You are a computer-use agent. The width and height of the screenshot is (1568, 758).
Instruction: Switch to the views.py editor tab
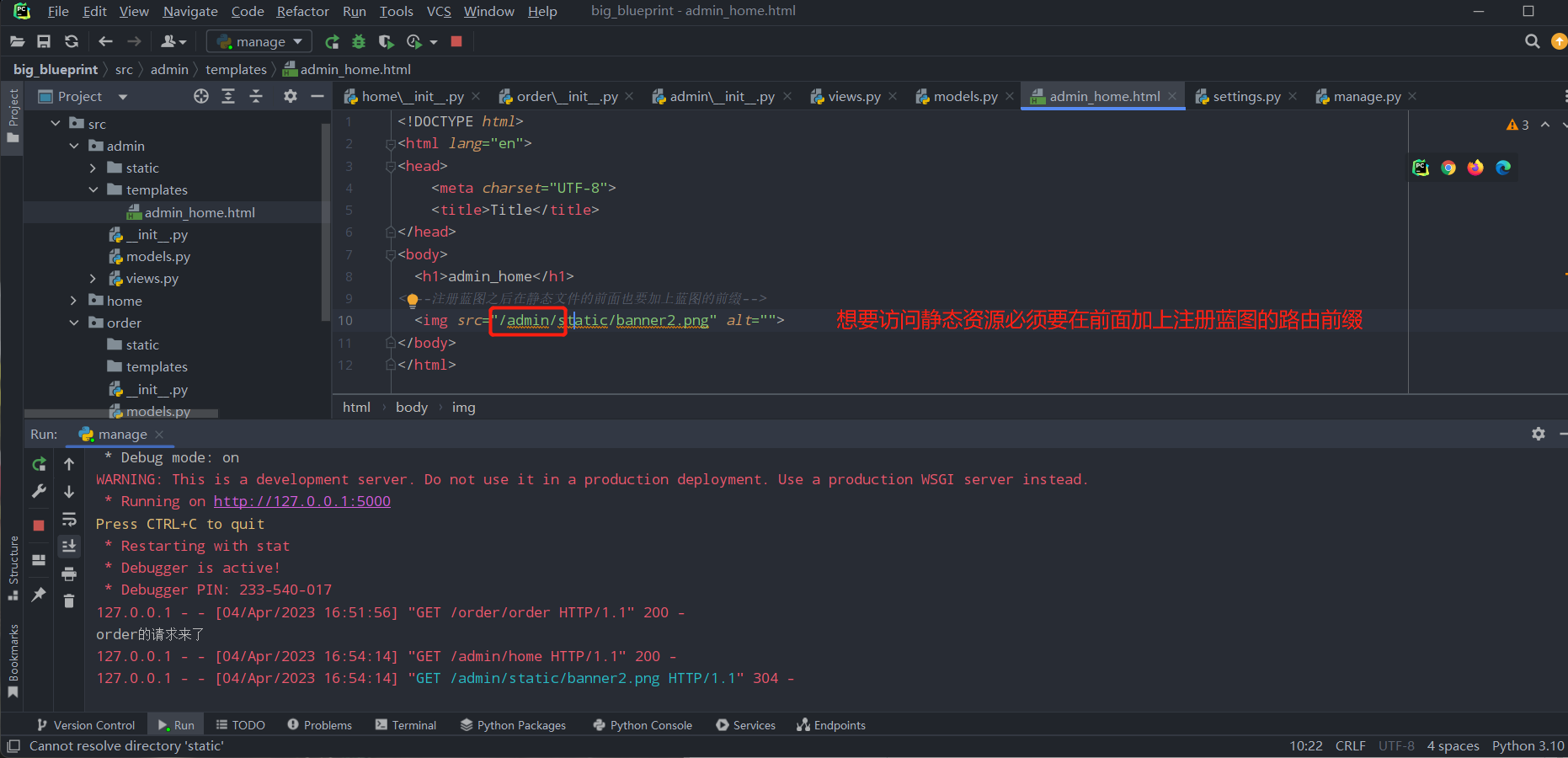[853, 97]
